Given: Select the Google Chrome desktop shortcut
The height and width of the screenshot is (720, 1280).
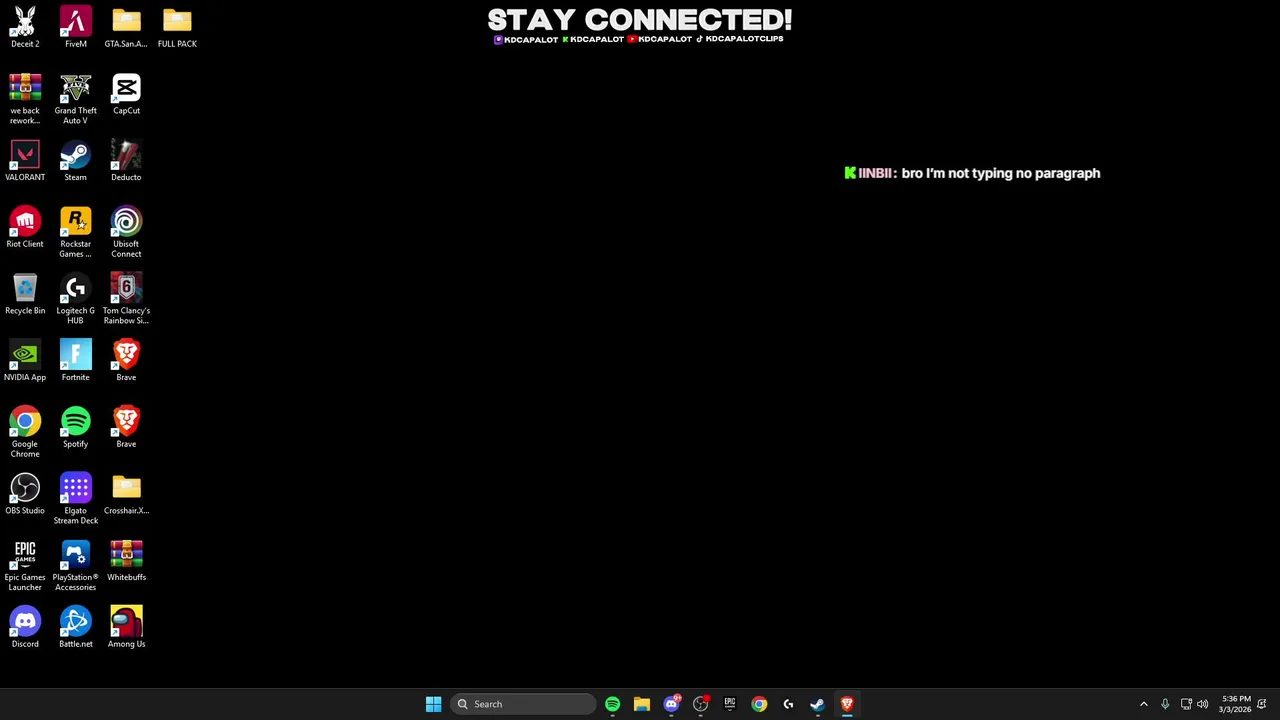Looking at the screenshot, I should [x=25, y=432].
